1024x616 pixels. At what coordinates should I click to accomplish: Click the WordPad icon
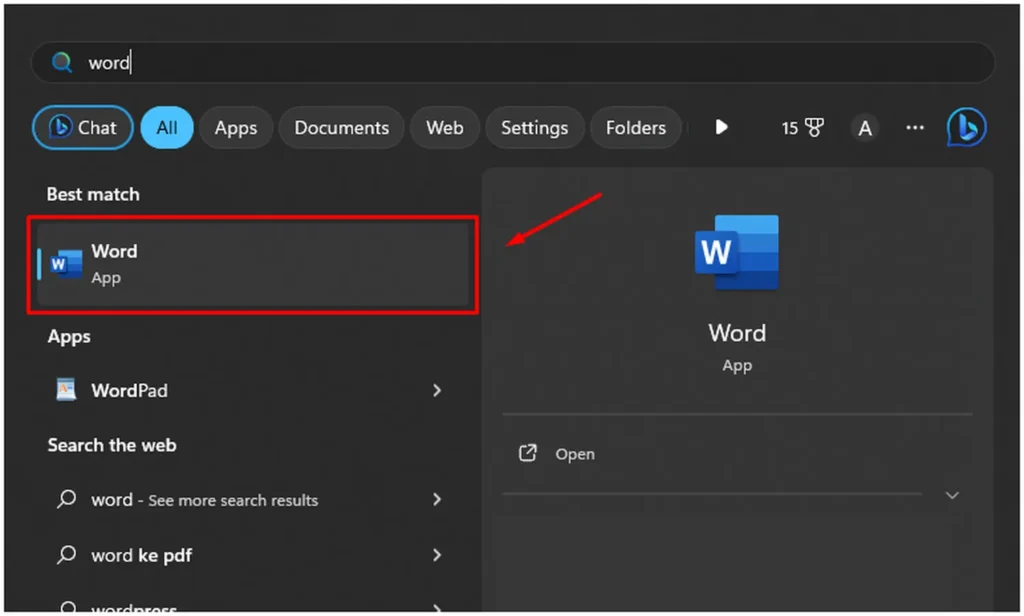(x=66, y=390)
